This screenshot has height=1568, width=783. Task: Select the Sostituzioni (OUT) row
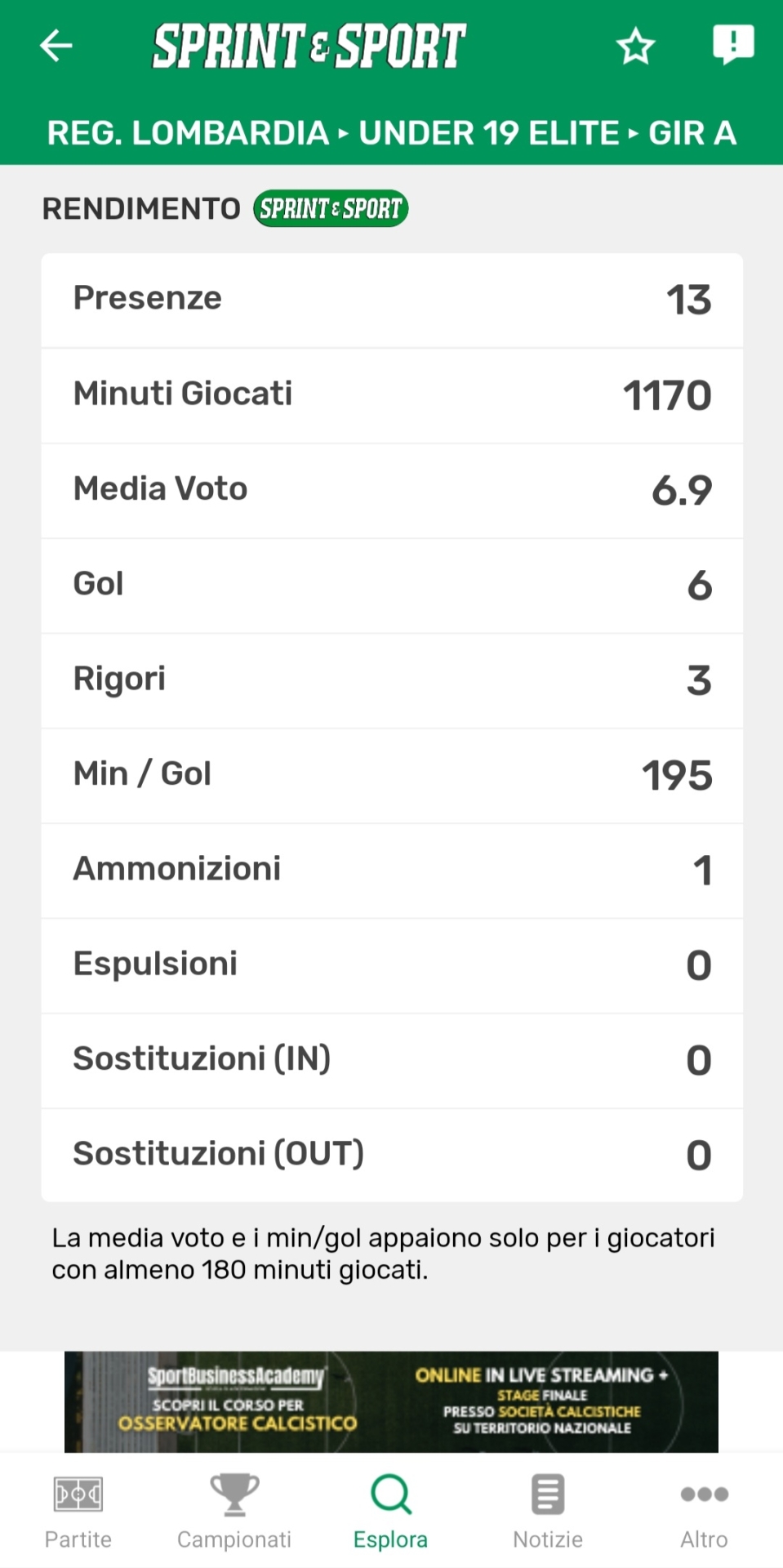point(392,1155)
